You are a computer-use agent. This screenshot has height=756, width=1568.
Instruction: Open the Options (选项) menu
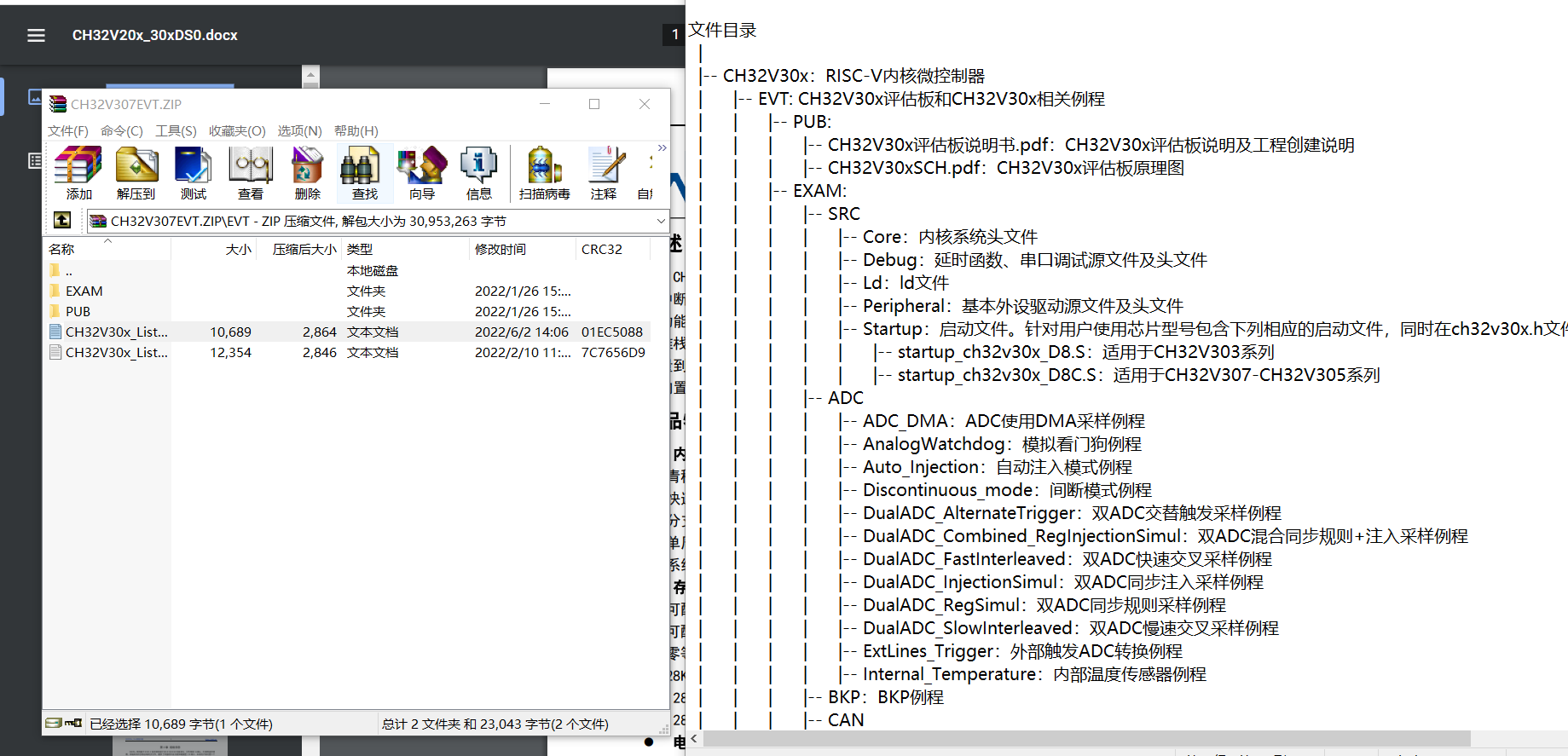(299, 130)
